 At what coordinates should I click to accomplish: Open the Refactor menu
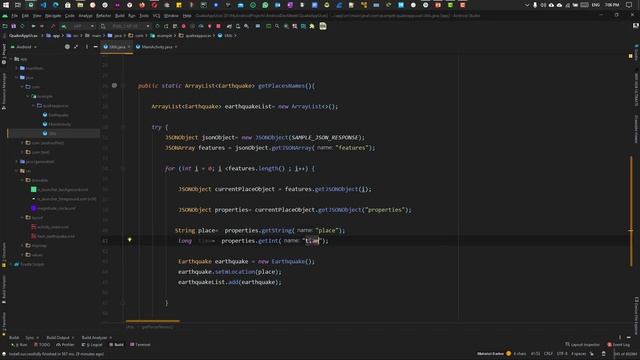pyautogui.click(x=103, y=16)
